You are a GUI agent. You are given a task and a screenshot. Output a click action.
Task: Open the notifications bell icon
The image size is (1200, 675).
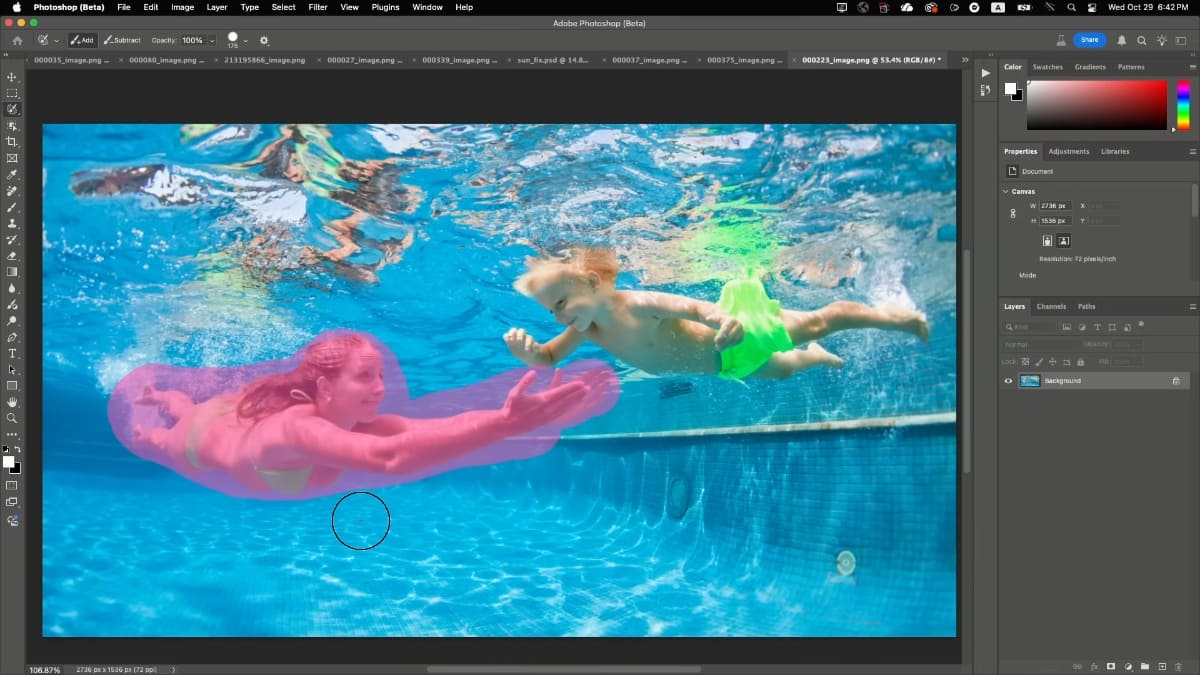[x=1122, y=40]
